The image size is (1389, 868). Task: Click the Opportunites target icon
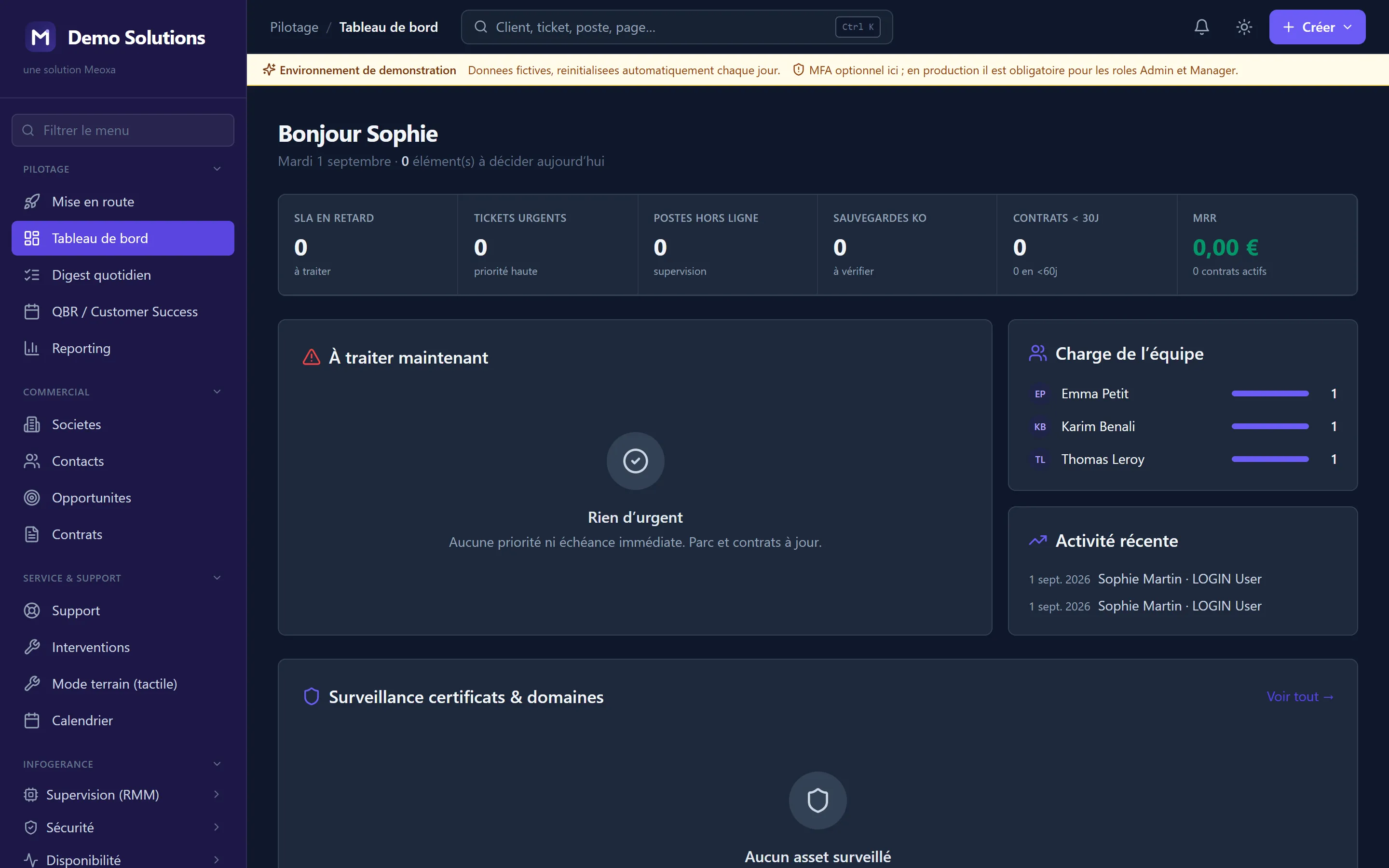tap(32, 498)
